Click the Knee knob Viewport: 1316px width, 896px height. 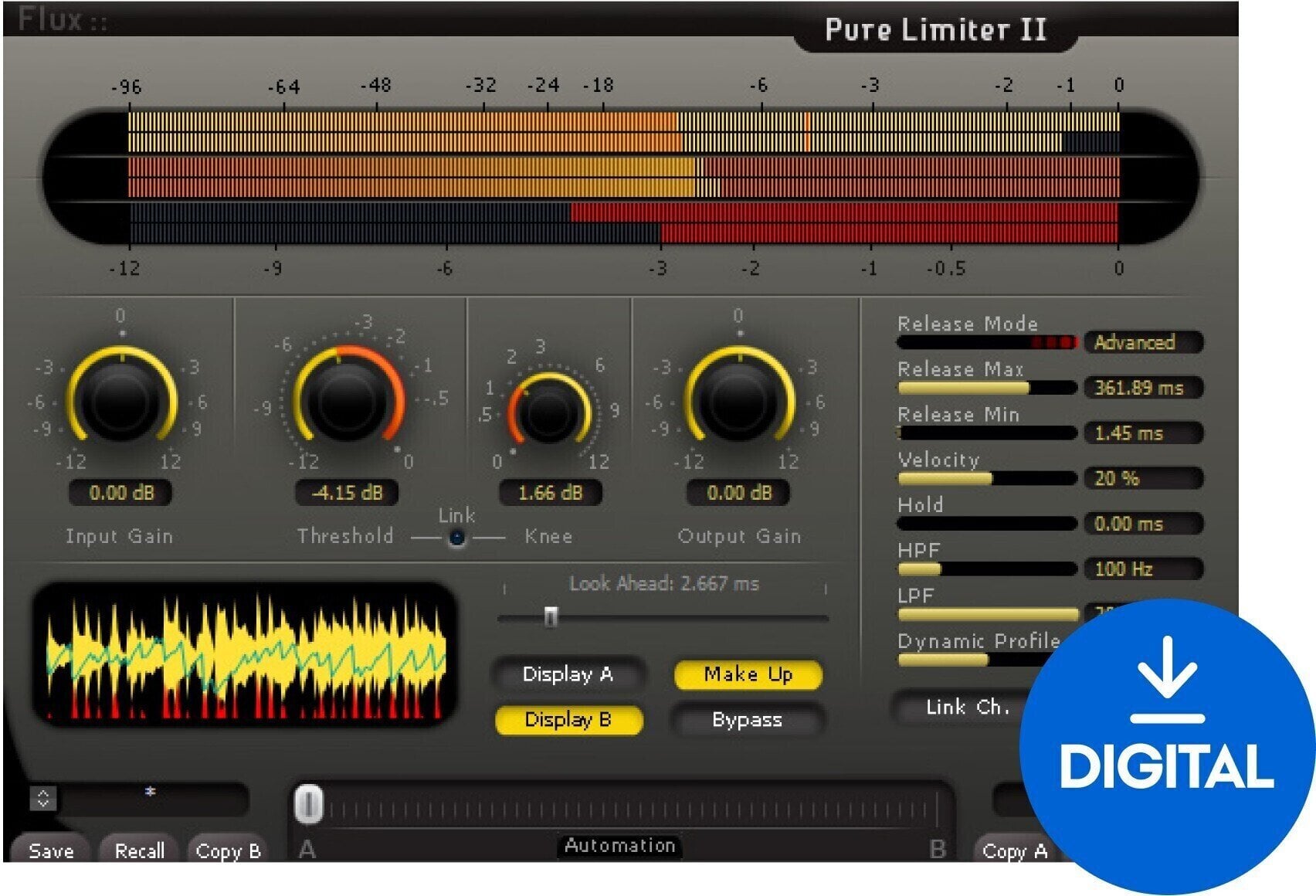549,411
